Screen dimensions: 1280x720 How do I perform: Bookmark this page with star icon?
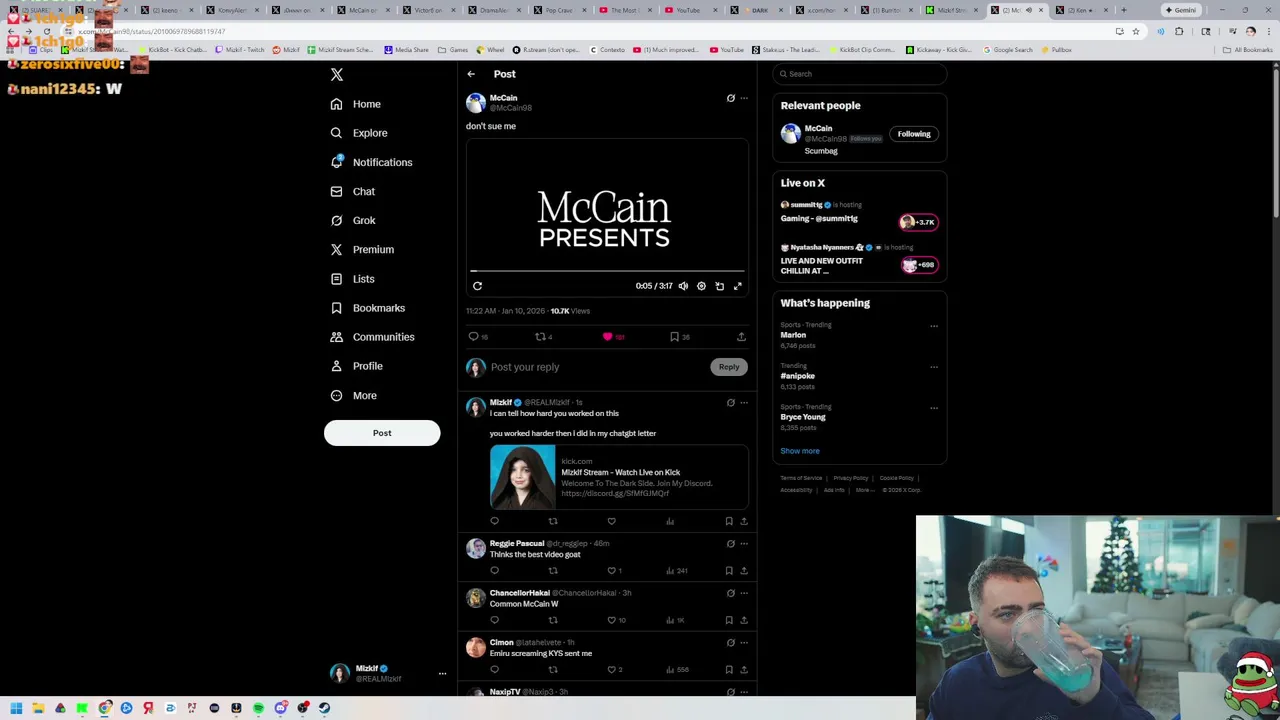(1136, 32)
